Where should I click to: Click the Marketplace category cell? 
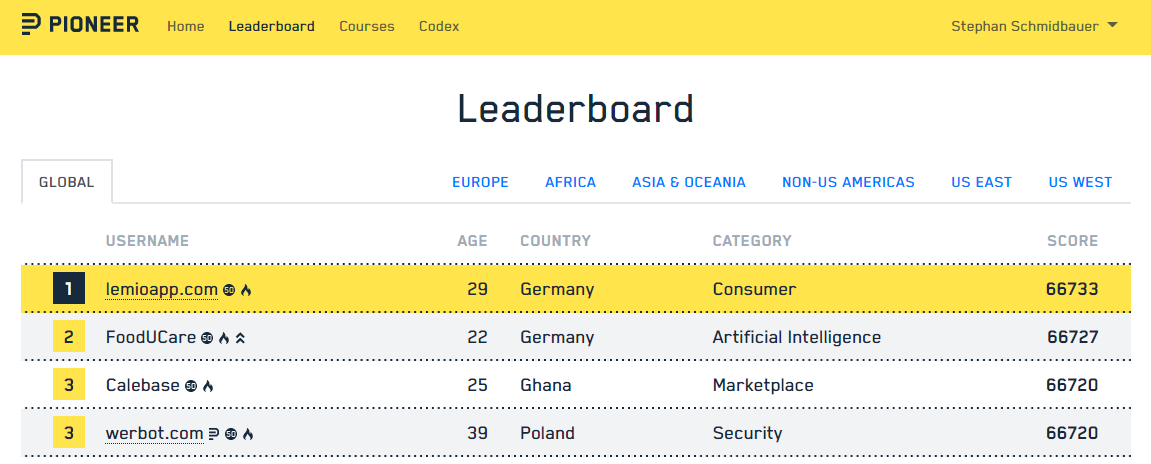pyautogui.click(x=763, y=385)
